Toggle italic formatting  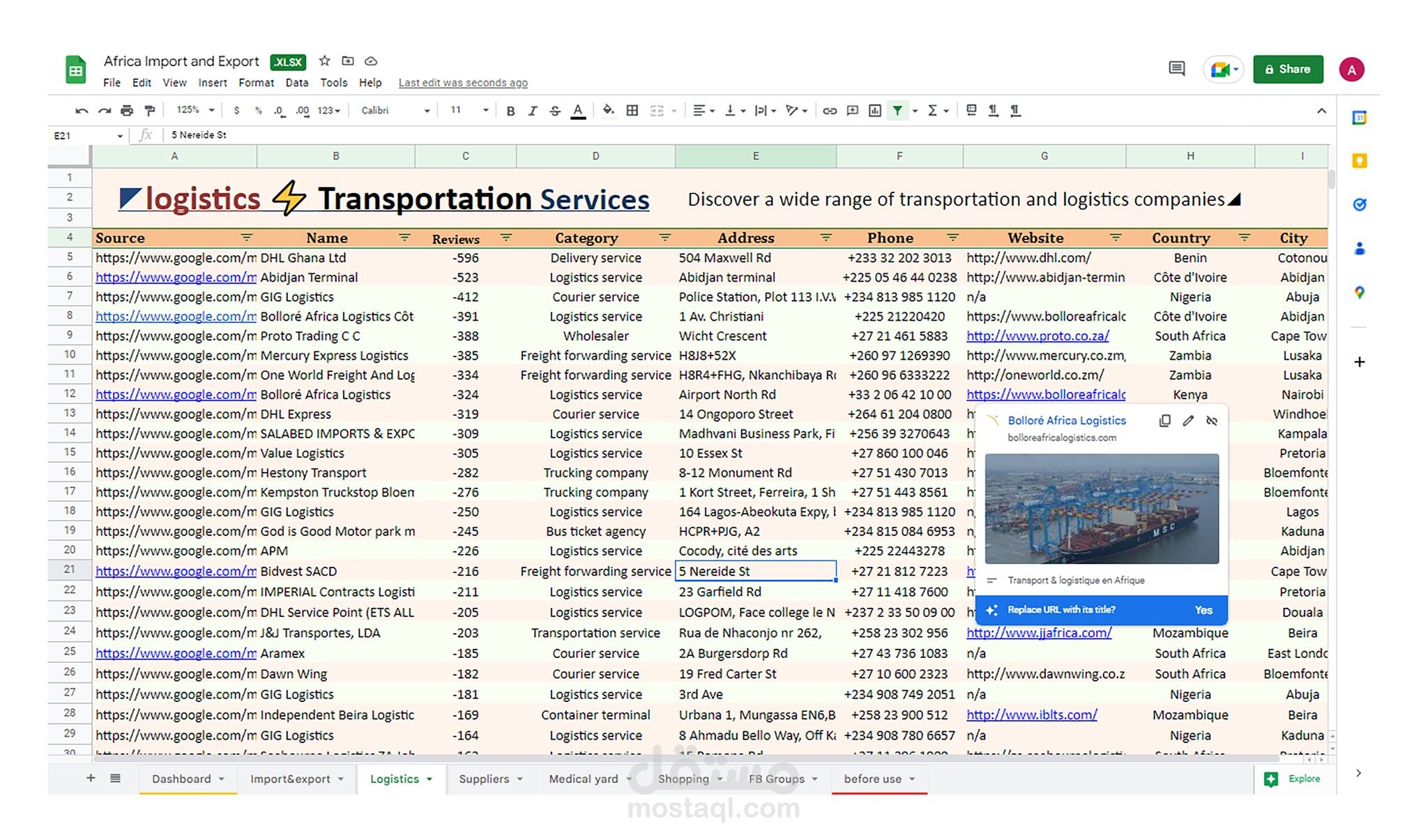click(533, 110)
